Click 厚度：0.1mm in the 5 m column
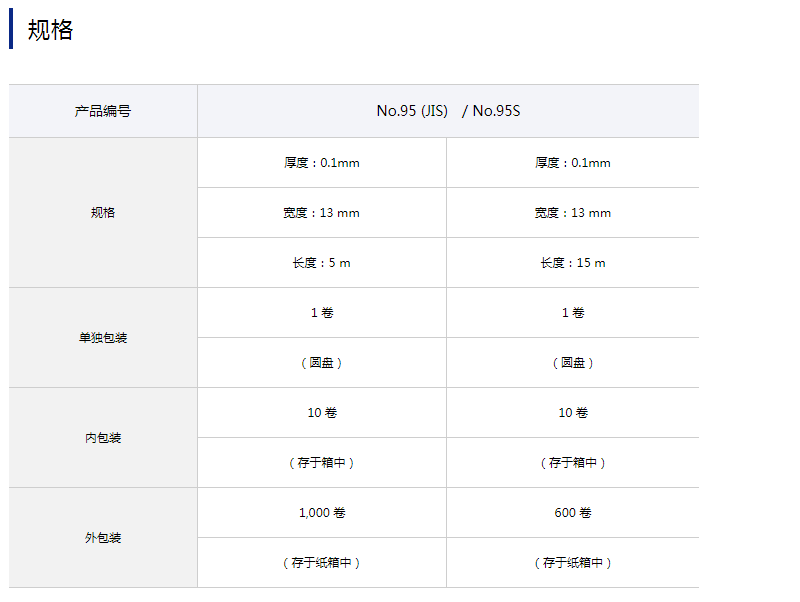 coord(322,163)
